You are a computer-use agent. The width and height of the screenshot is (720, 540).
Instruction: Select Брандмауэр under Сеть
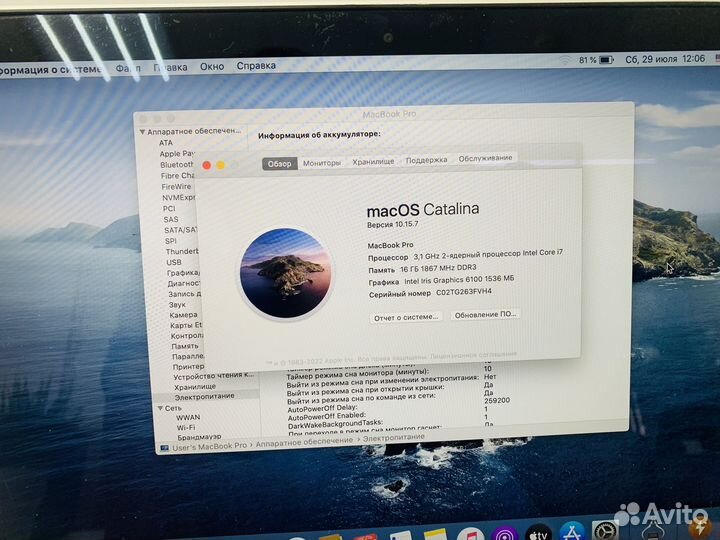199,437
